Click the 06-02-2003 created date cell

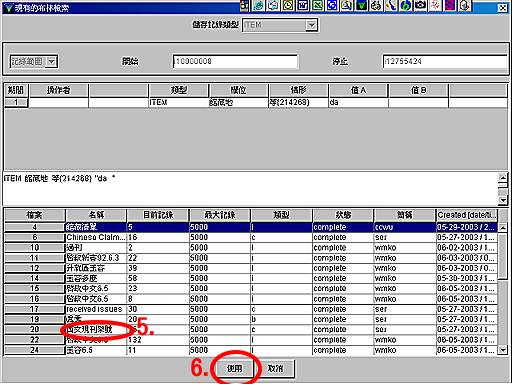point(467,248)
